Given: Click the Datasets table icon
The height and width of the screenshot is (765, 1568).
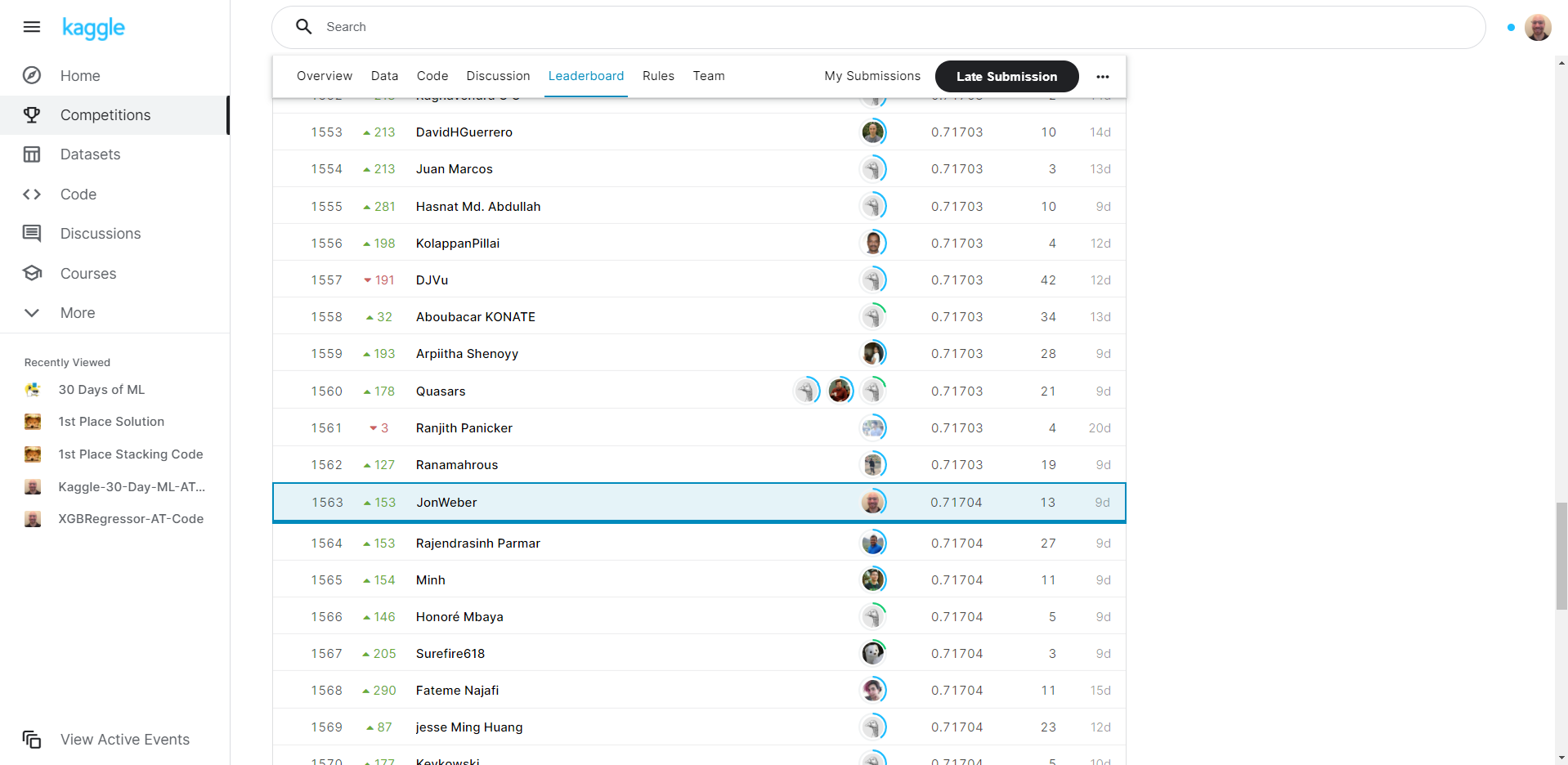Looking at the screenshot, I should [x=32, y=154].
